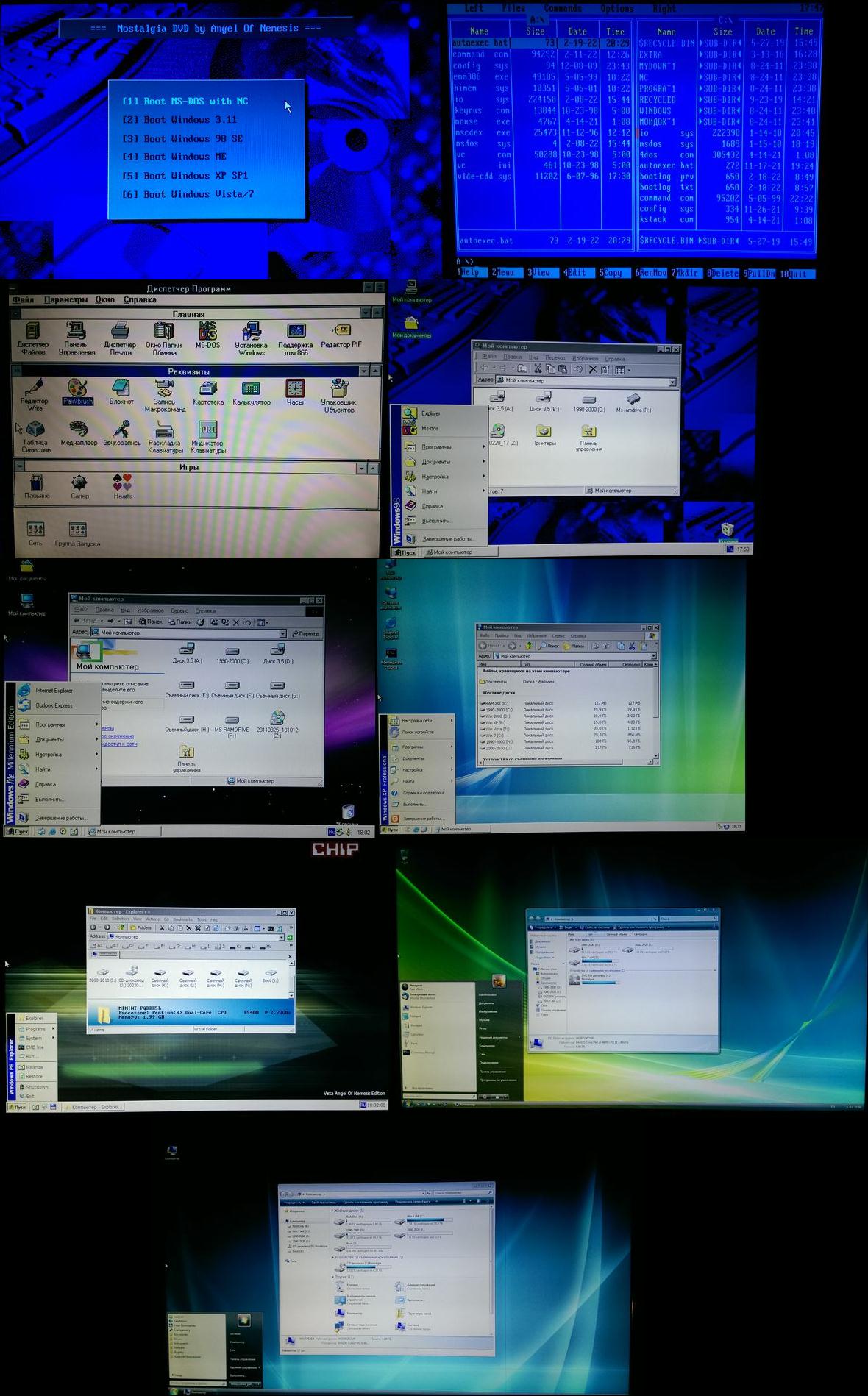
Task: Open the Файл menu in Program Manager
Action: pyautogui.click(x=23, y=300)
